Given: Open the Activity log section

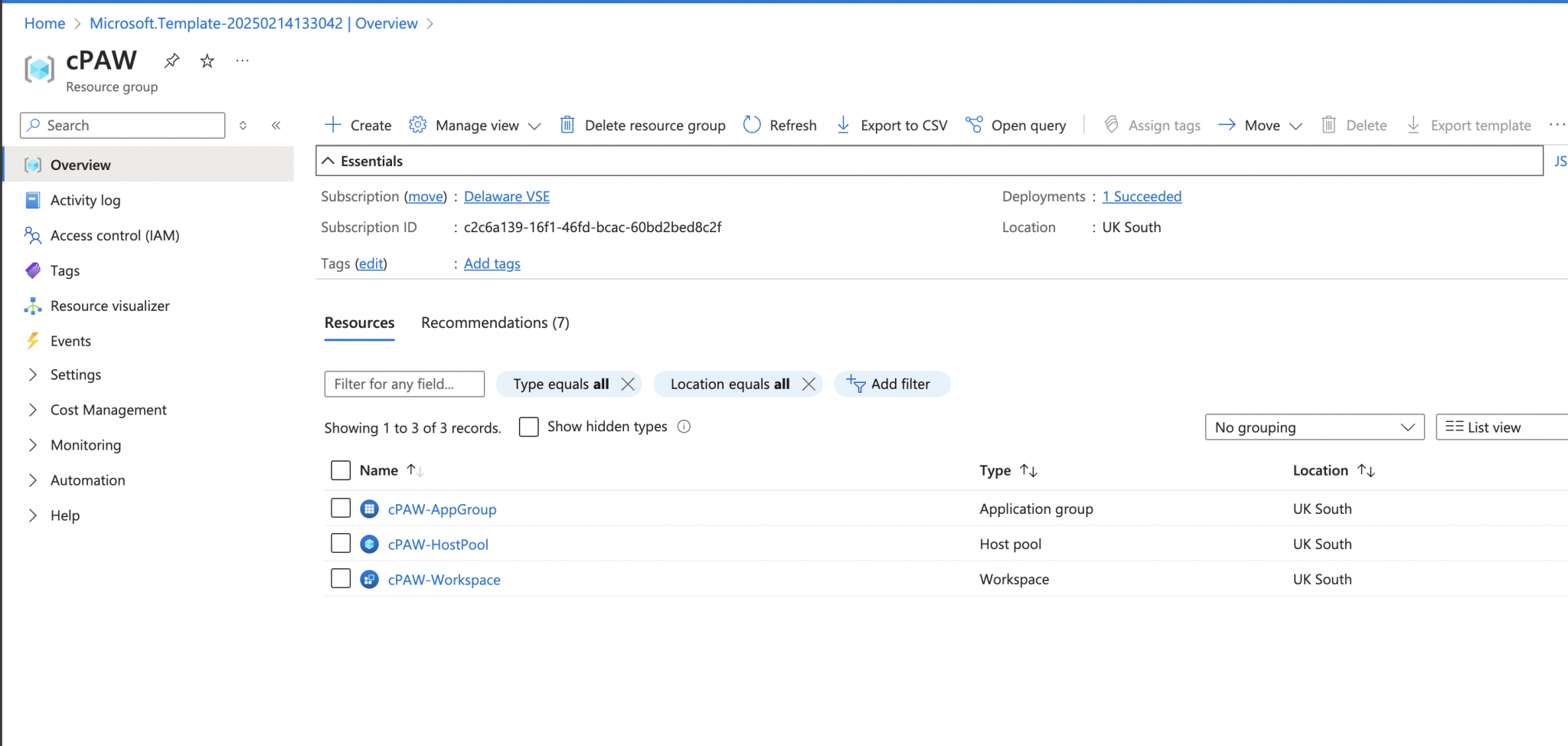Looking at the screenshot, I should 86,200.
